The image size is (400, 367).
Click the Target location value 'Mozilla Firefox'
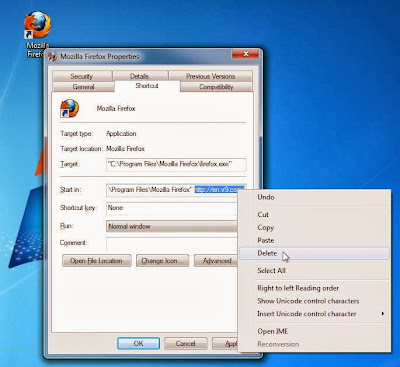click(x=125, y=149)
